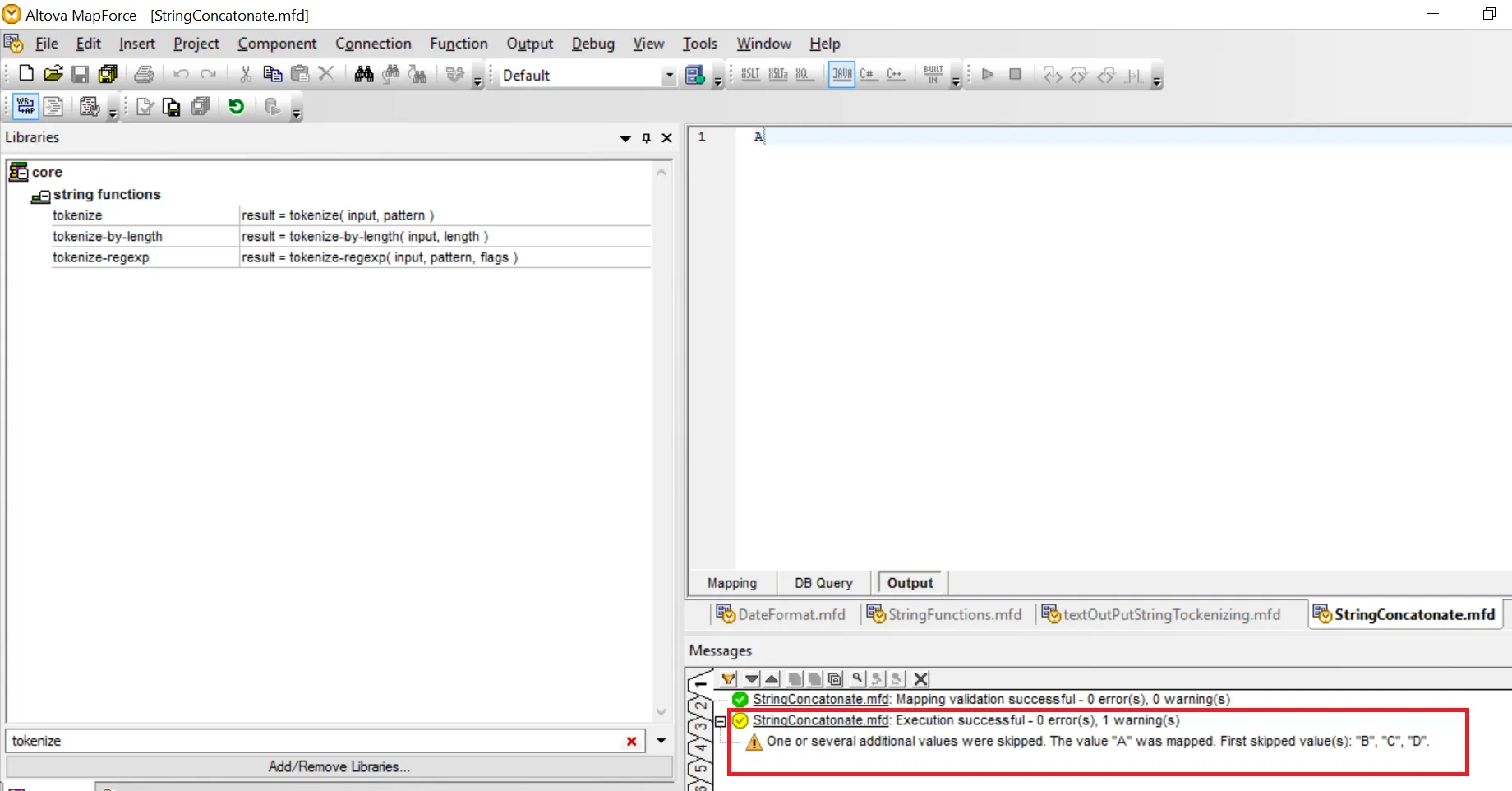Select XSLT as transformation language
The width and height of the screenshot is (1512, 791).
click(750, 74)
